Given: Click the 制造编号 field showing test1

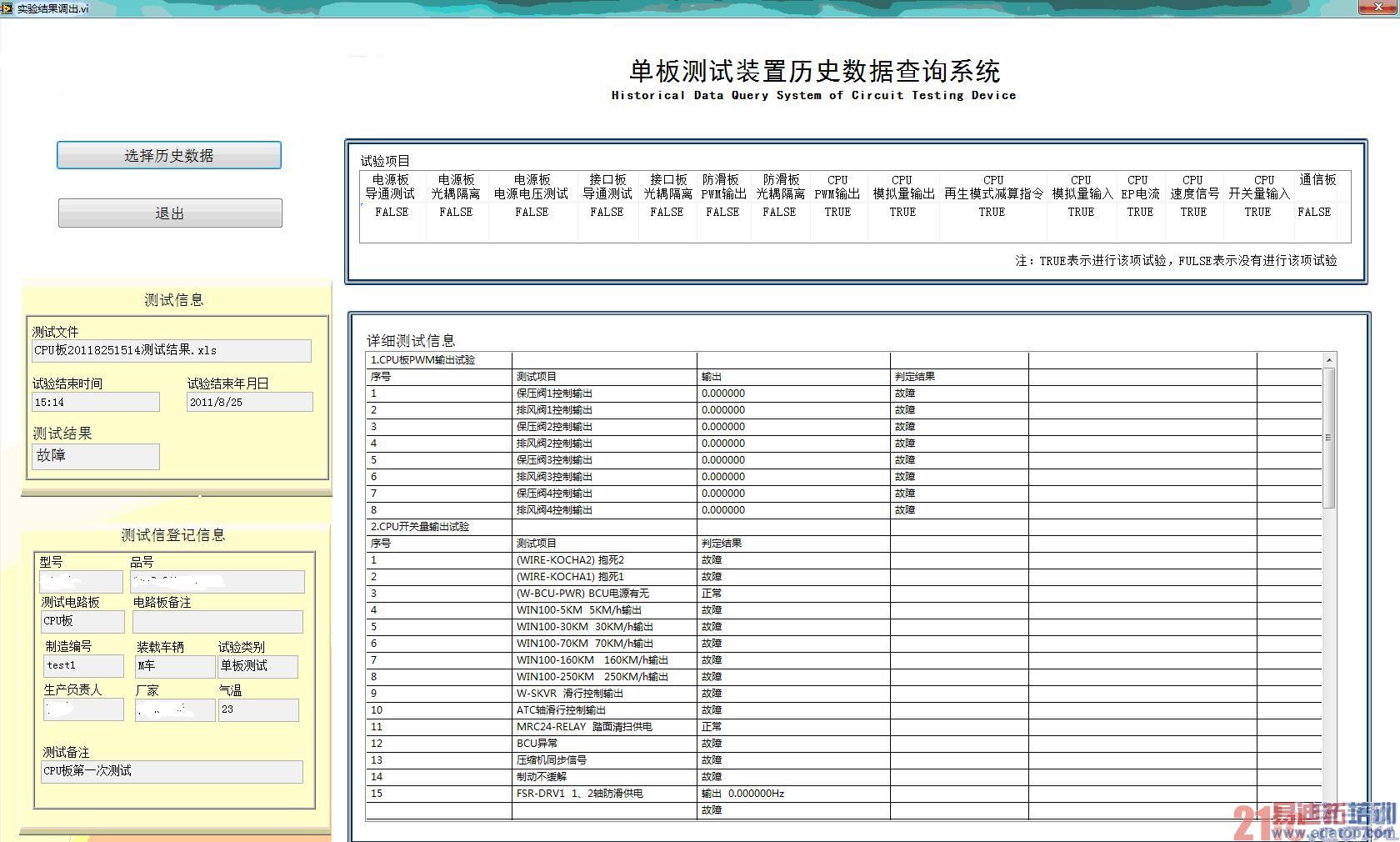Looking at the screenshot, I should click(x=82, y=666).
